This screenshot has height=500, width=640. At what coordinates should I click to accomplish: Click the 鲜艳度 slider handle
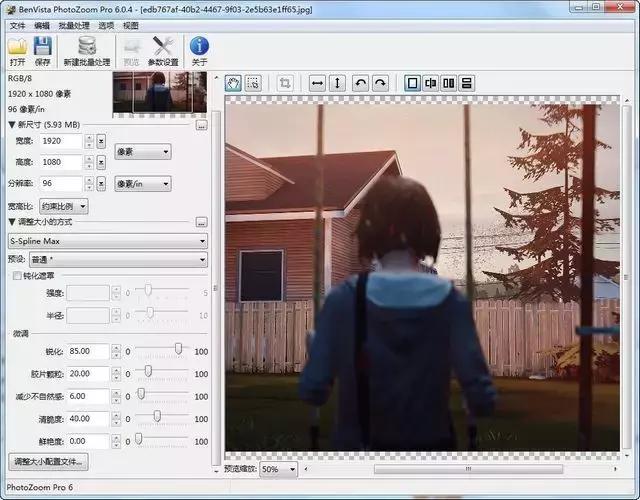(x=138, y=439)
